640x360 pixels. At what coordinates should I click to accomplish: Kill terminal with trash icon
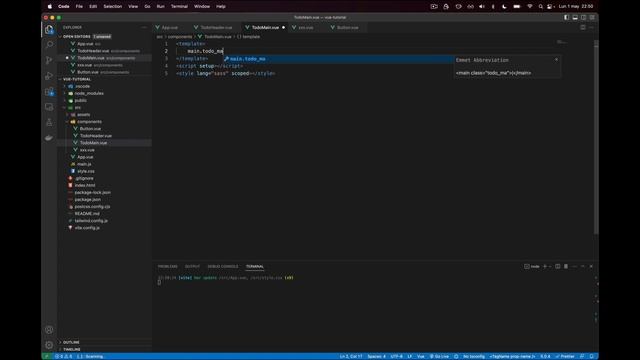pyautogui.click(x=566, y=267)
